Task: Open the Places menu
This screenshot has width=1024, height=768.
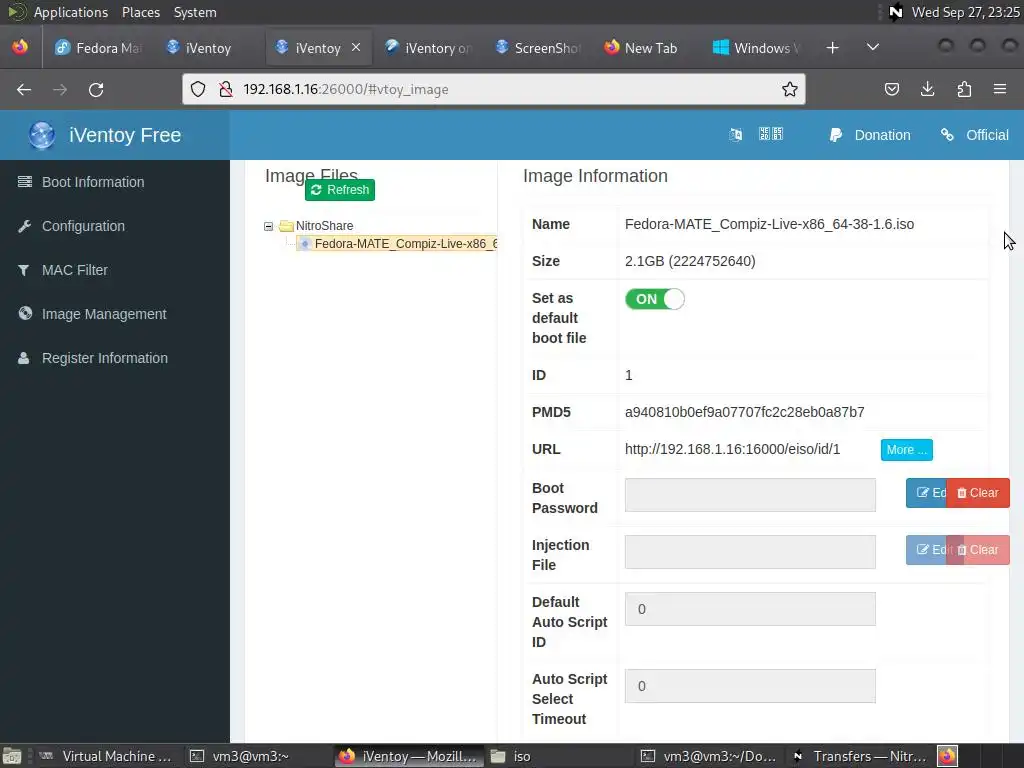Action: (x=140, y=12)
